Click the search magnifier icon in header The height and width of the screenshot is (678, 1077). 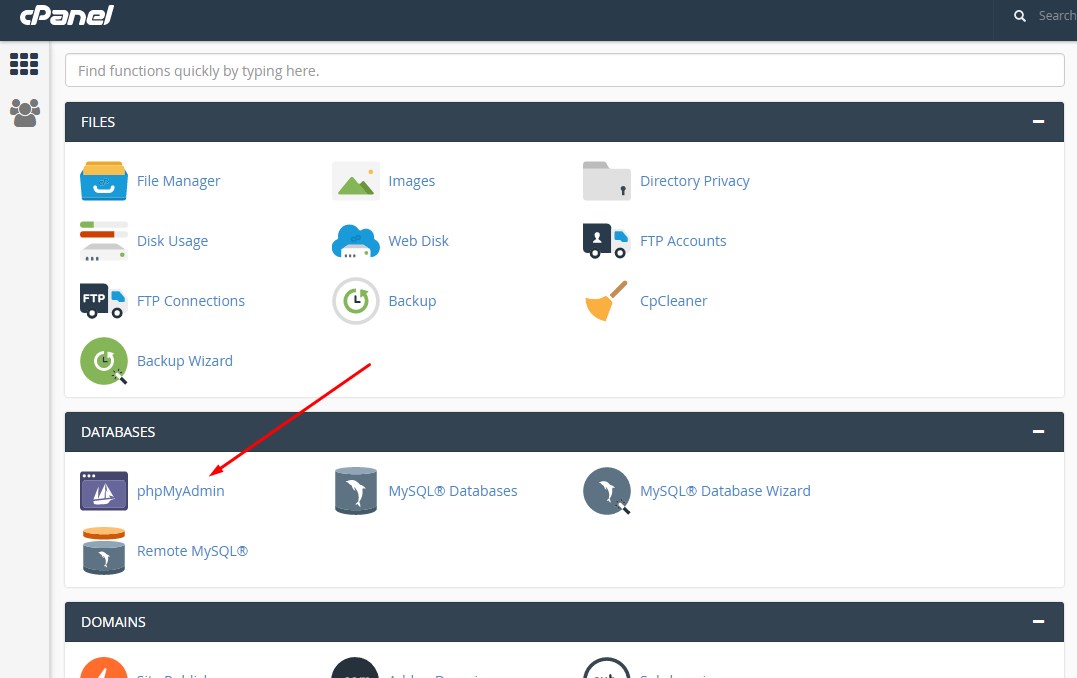point(1020,16)
